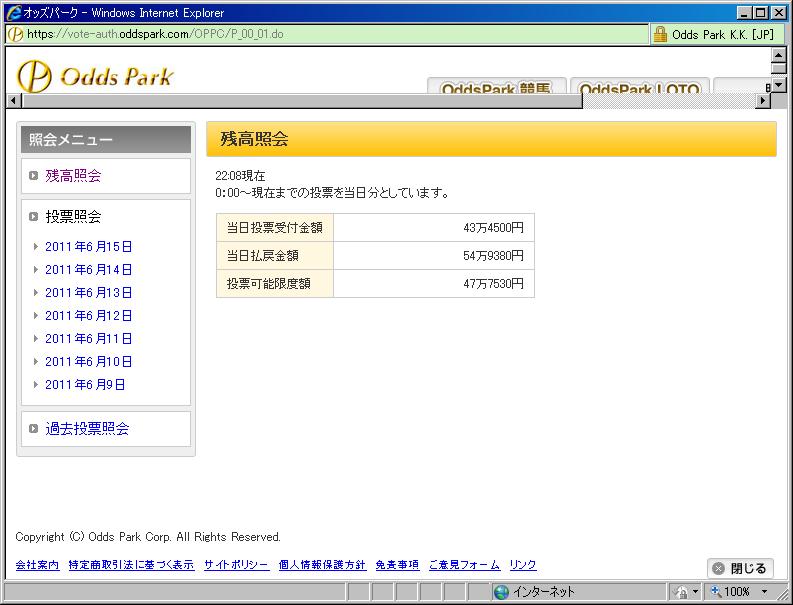Click the header frame scroll down arrow
793x605 pixels.
pos(779,85)
